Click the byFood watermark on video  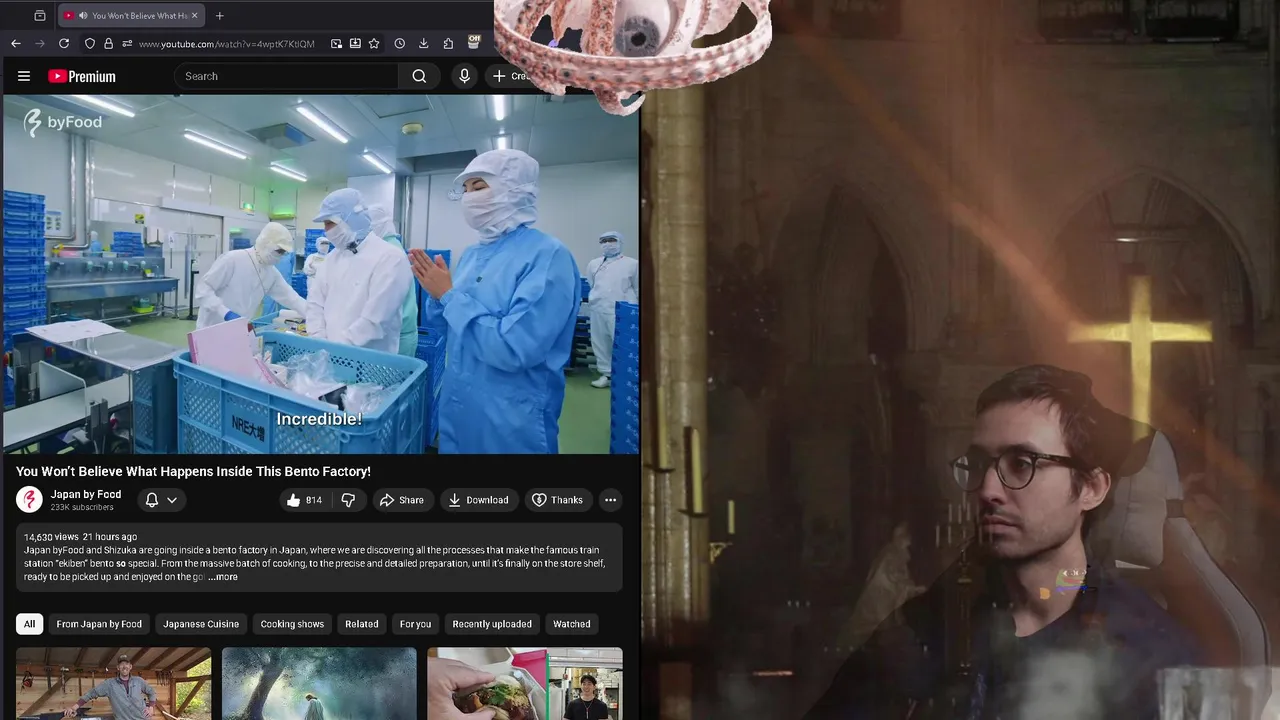click(62, 122)
